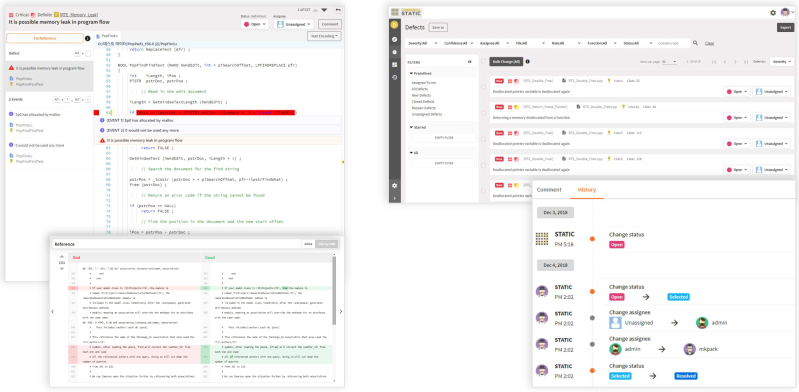This screenshot has height=392, width=799.
Task: Click warning icon on memory leak annotation
Action: (103, 140)
